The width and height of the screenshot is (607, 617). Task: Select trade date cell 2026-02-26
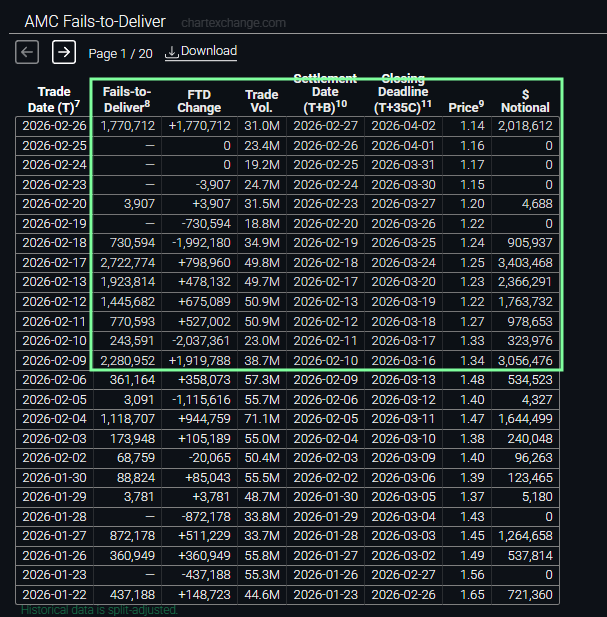point(54,126)
